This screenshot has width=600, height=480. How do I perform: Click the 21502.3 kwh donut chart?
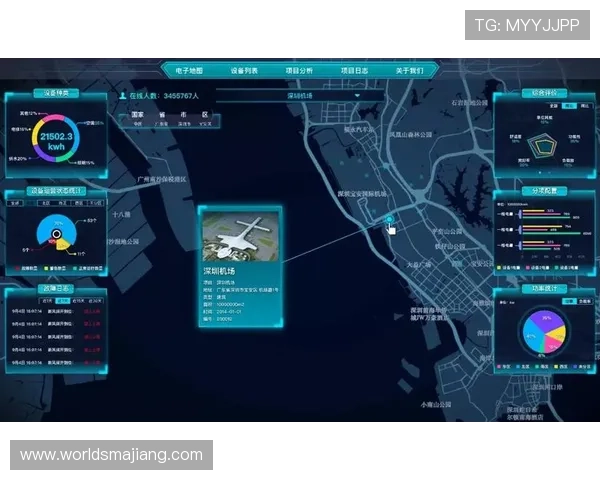[57, 141]
